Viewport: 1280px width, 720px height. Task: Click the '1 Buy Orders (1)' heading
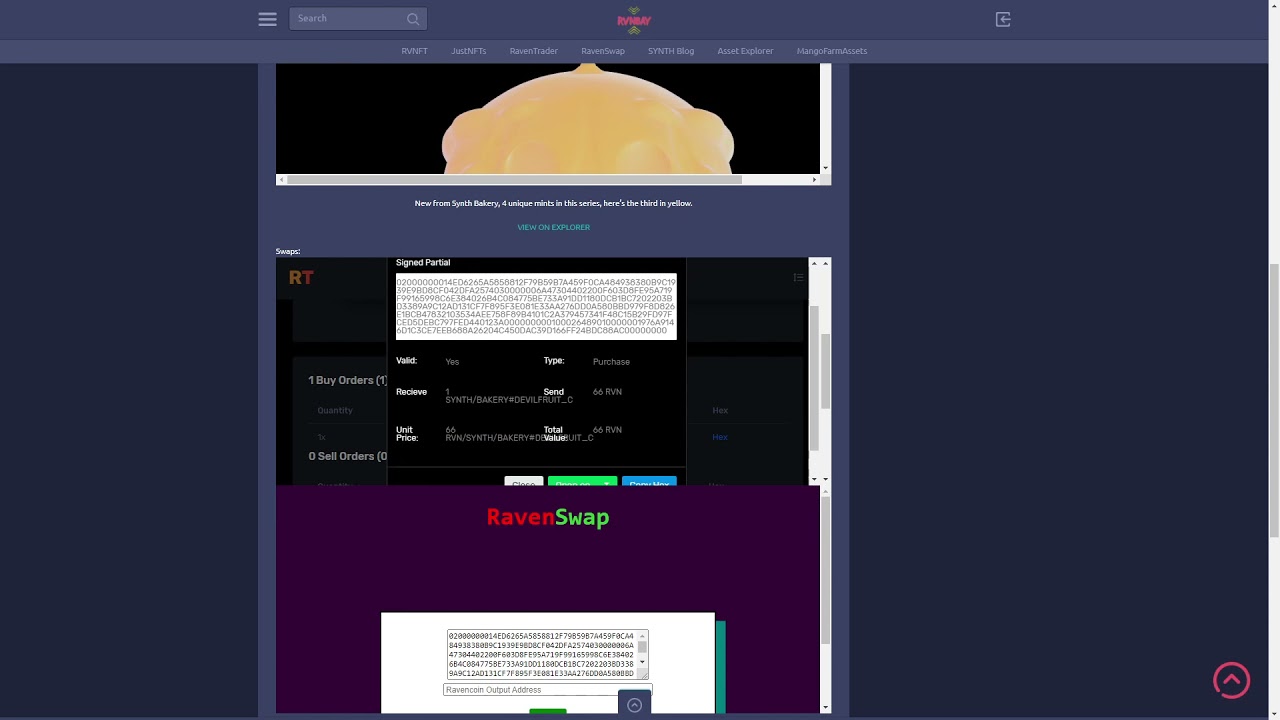347,380
